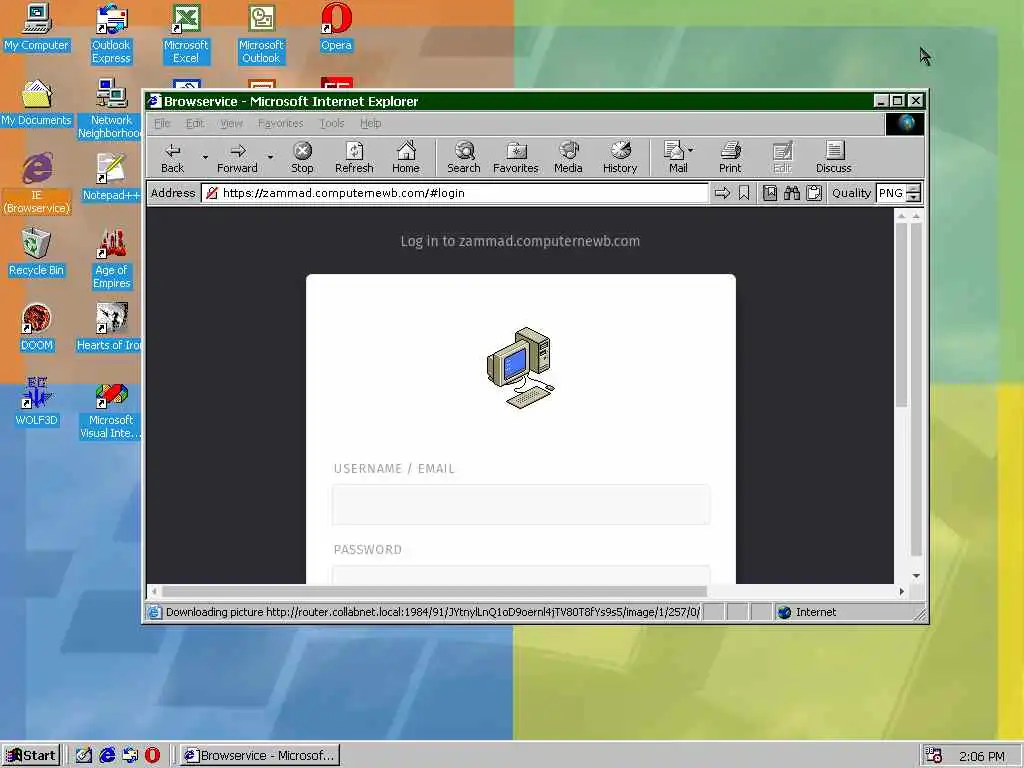Open the Back history dropdown arrow
Viewport: 1024px width, 768px height.
pos(205,157)
